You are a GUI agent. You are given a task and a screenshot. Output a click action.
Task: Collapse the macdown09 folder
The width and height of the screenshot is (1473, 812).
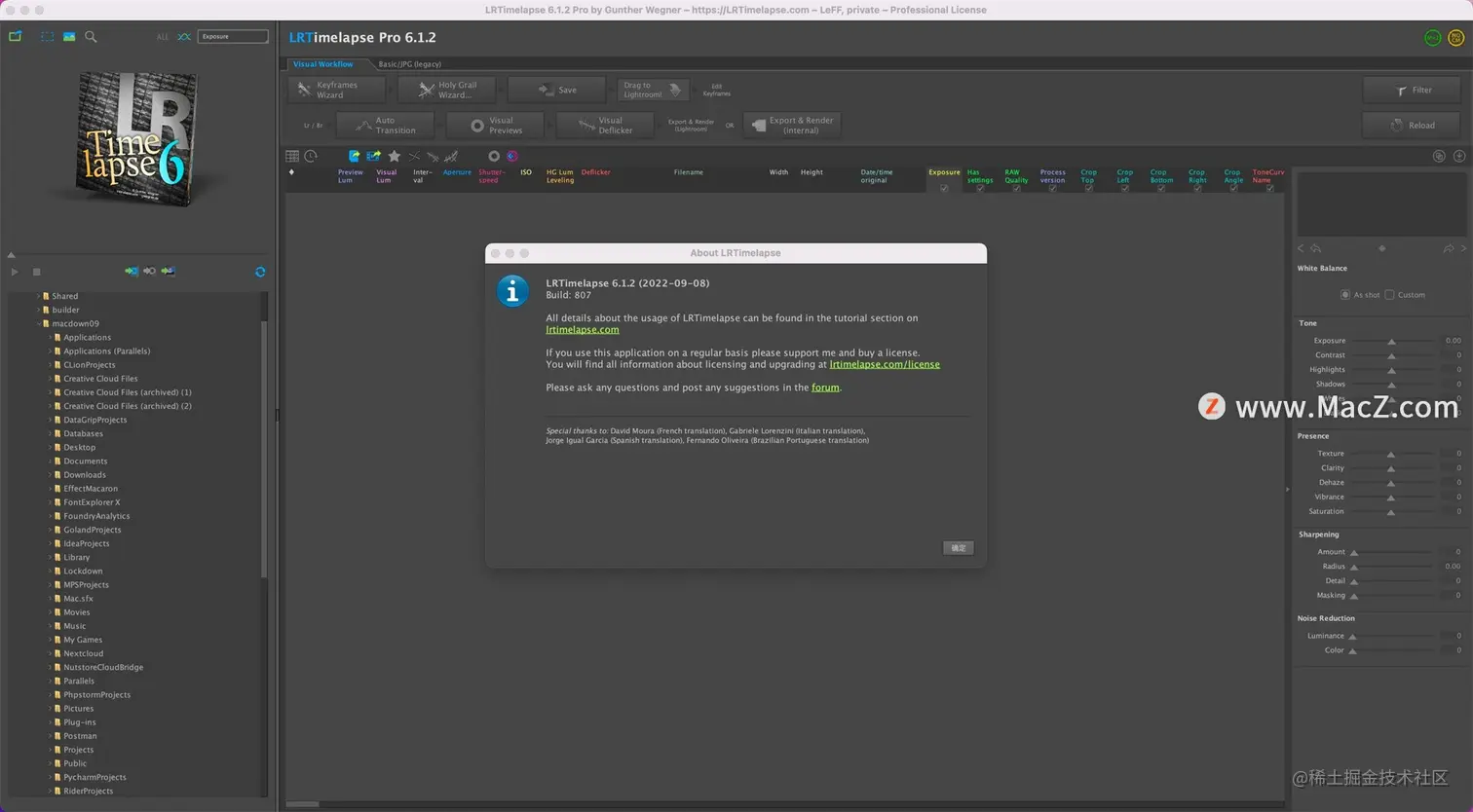pyautogui.click(x=38, y=323)
